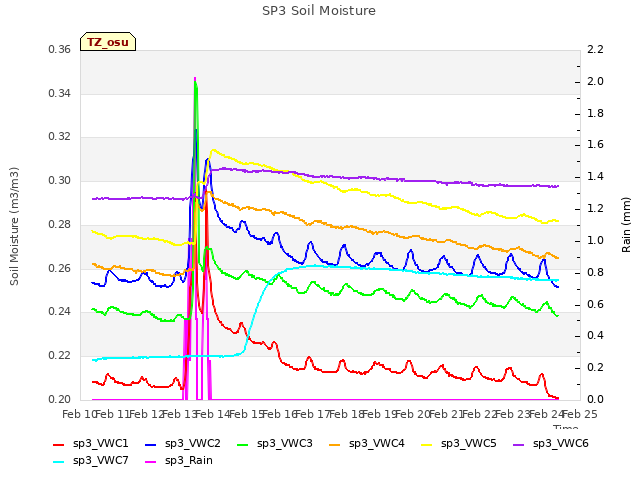Screen dimensions: 640x480
Task: Click the green sp3_VWC3 legend swatch
Action: (242, 444)
